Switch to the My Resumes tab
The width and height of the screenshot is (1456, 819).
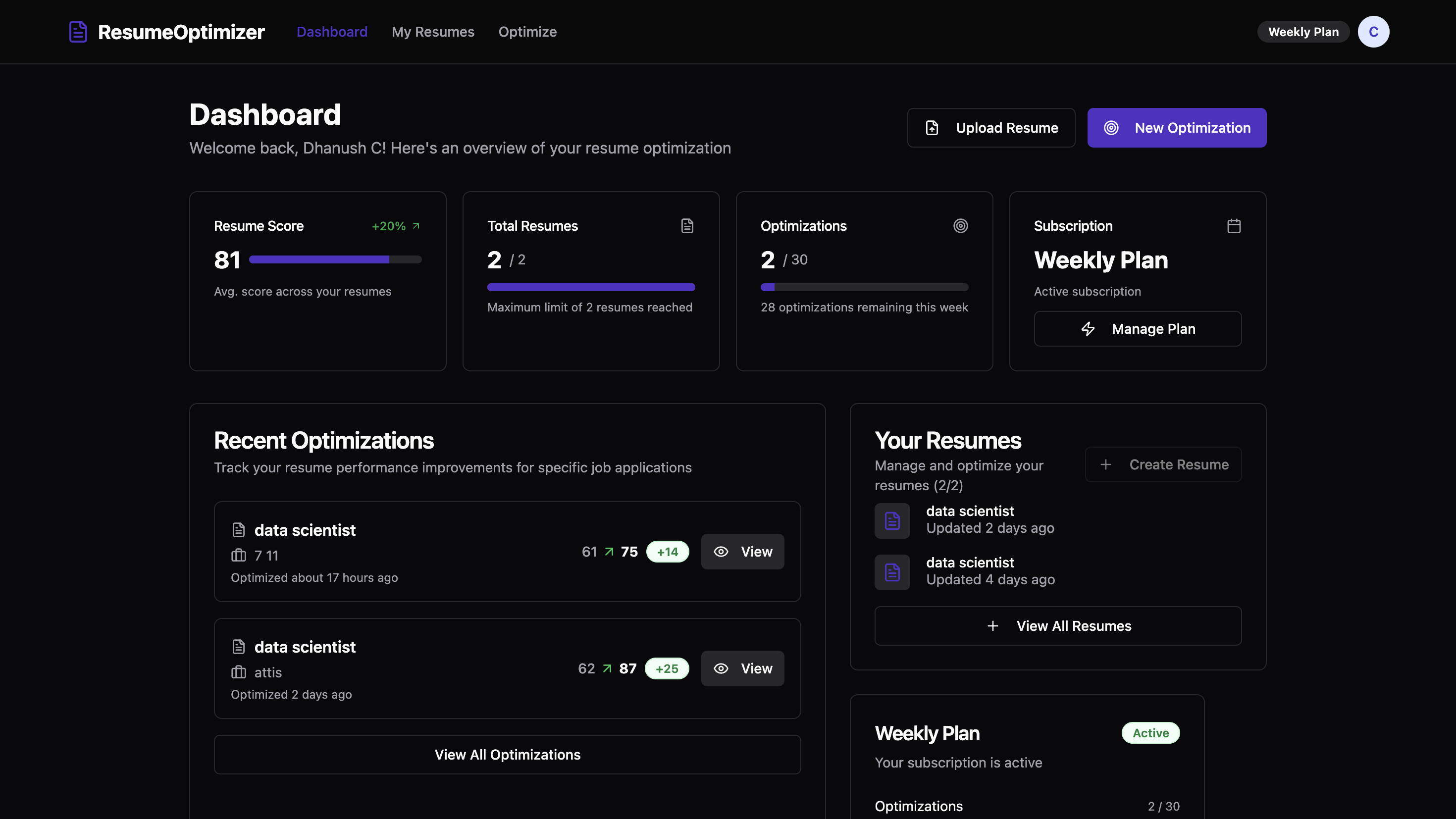click(x=433, y=32)
